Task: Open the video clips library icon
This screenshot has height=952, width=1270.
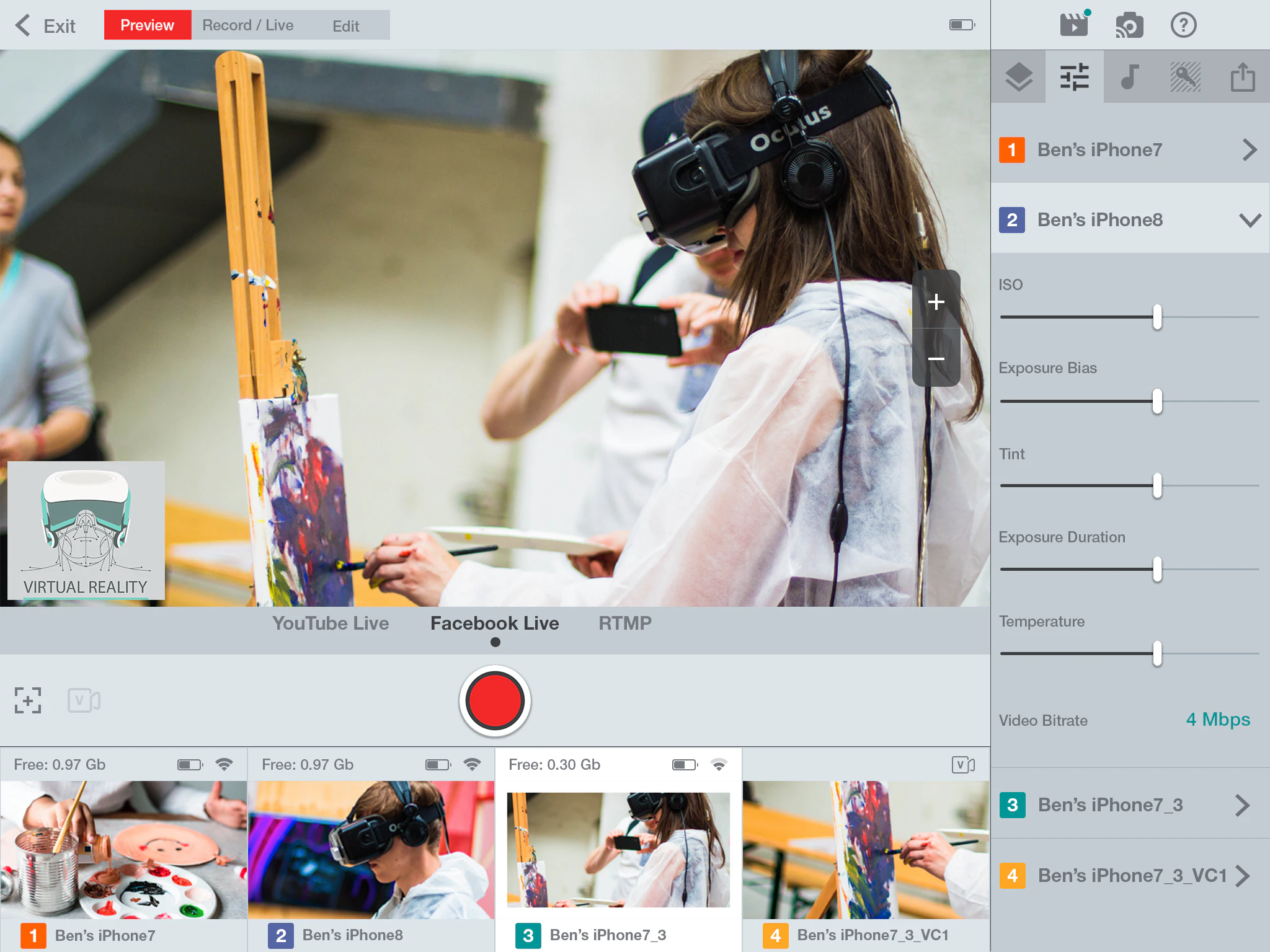Action: point(1074,25)
